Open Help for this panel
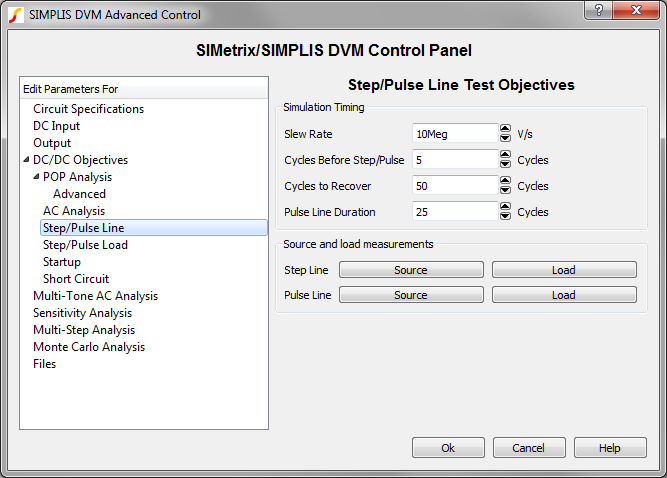This screenshot has height=478, width=667. 610,448
